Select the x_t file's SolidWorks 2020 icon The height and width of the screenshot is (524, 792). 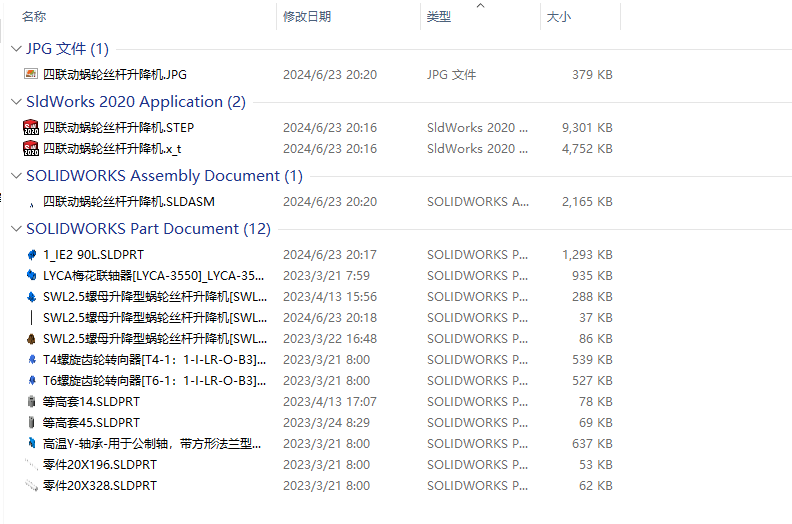pyautogui.click(x=31, y=149)
